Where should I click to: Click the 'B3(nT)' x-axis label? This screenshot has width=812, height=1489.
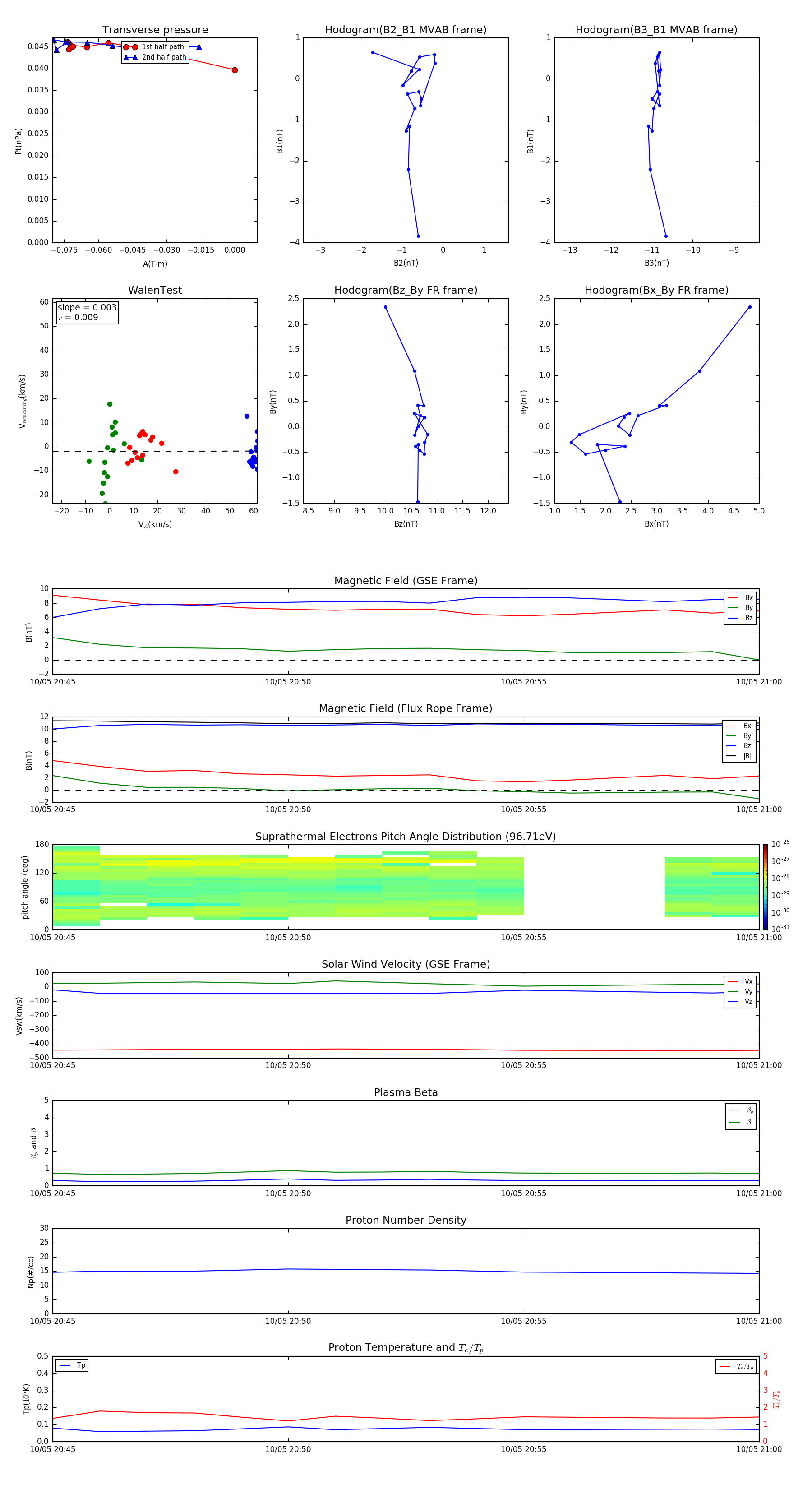(x=656, y=263)
